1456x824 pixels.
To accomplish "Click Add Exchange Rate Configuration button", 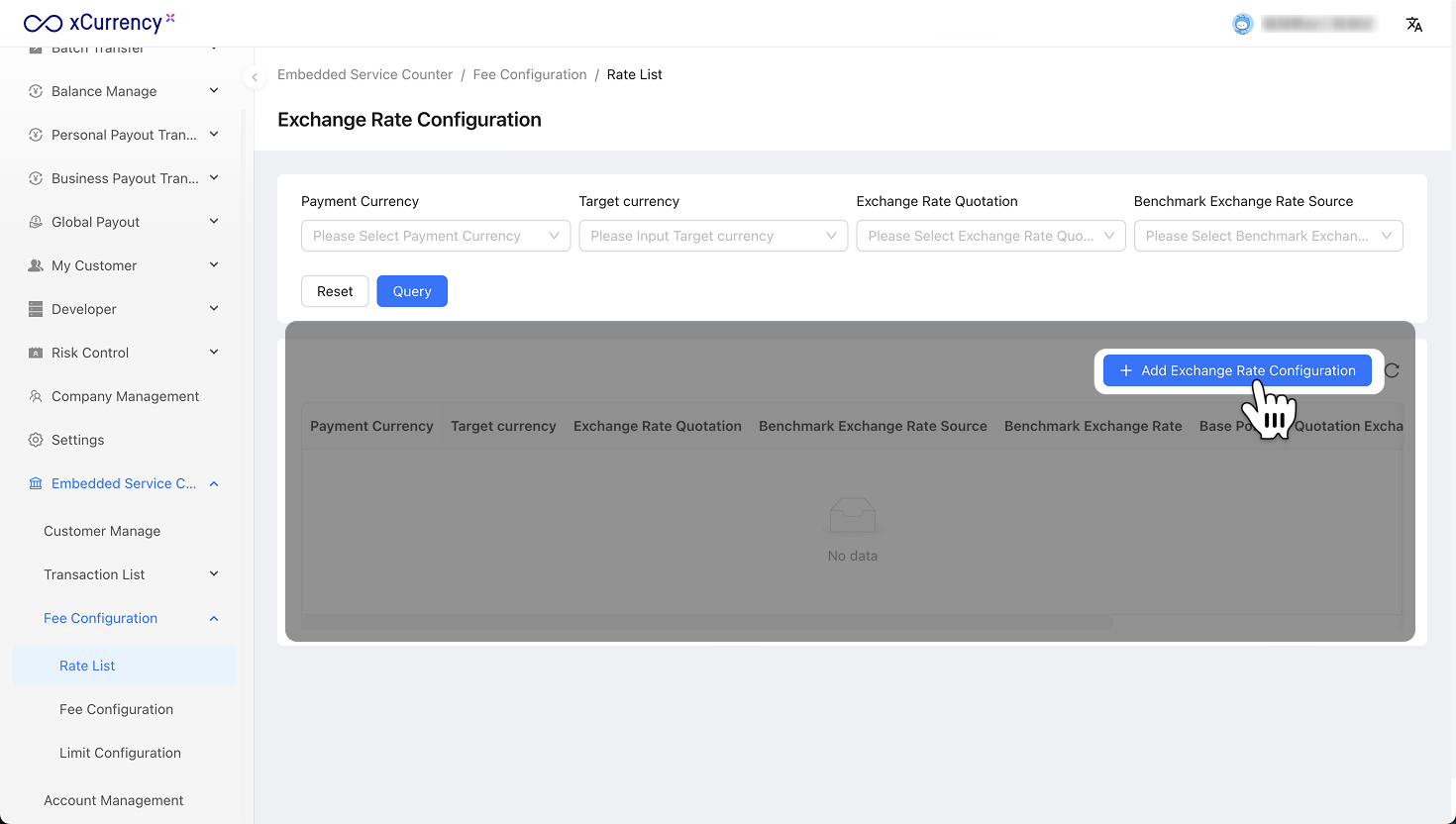I will [x=1237, y=370].
